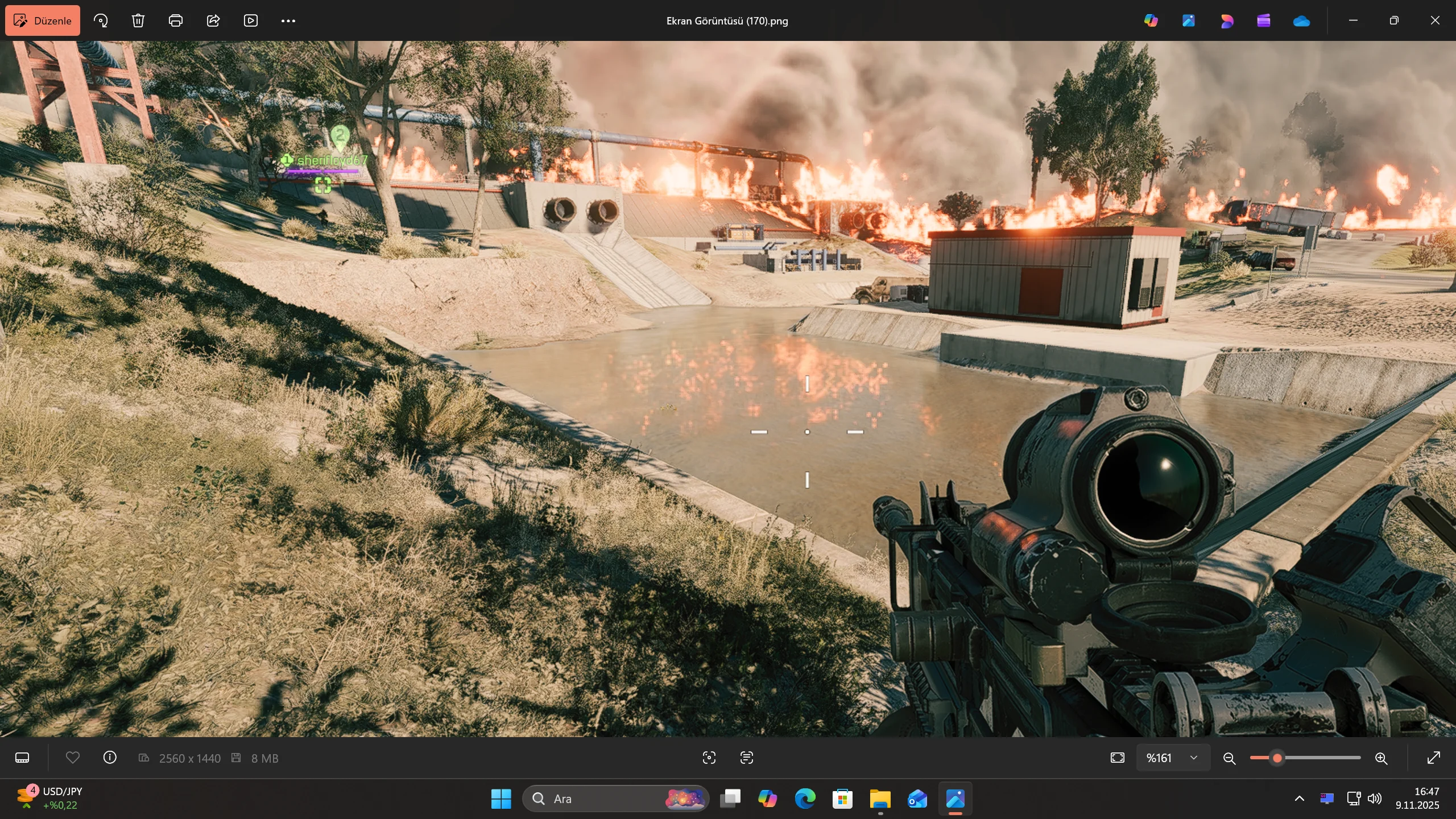Open OneDrive cloud icon in title bar

tap(1301, 21)
